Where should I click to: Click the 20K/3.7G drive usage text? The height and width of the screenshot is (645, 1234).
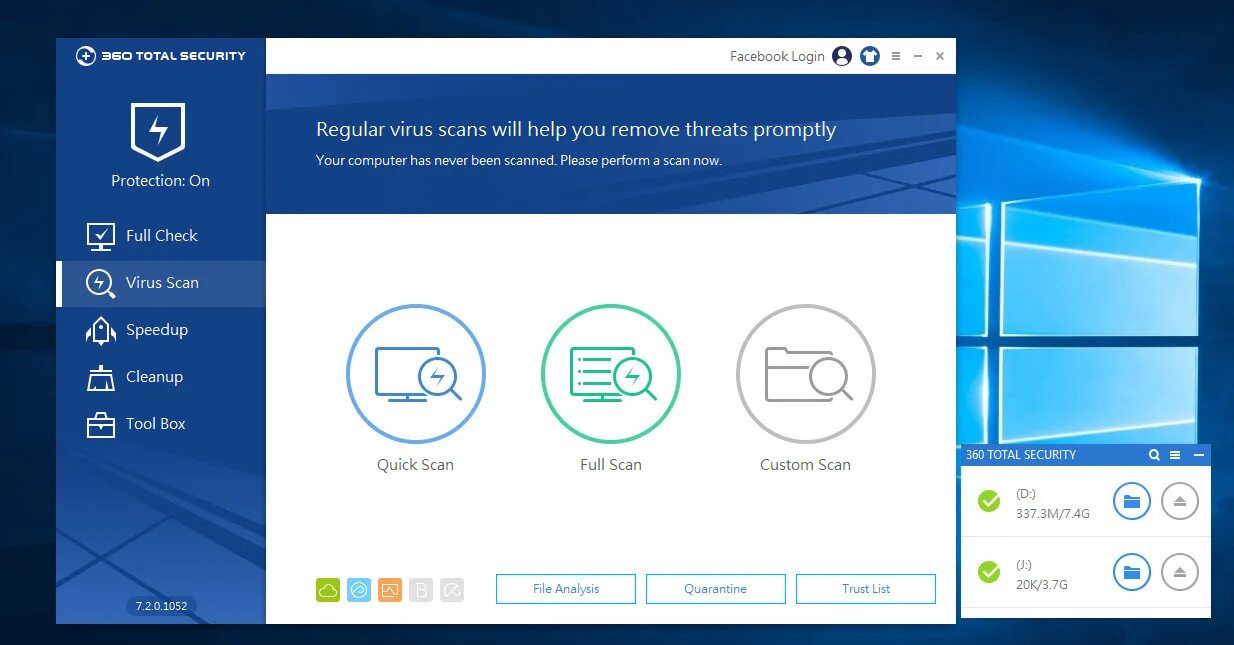pos(1042,585)
